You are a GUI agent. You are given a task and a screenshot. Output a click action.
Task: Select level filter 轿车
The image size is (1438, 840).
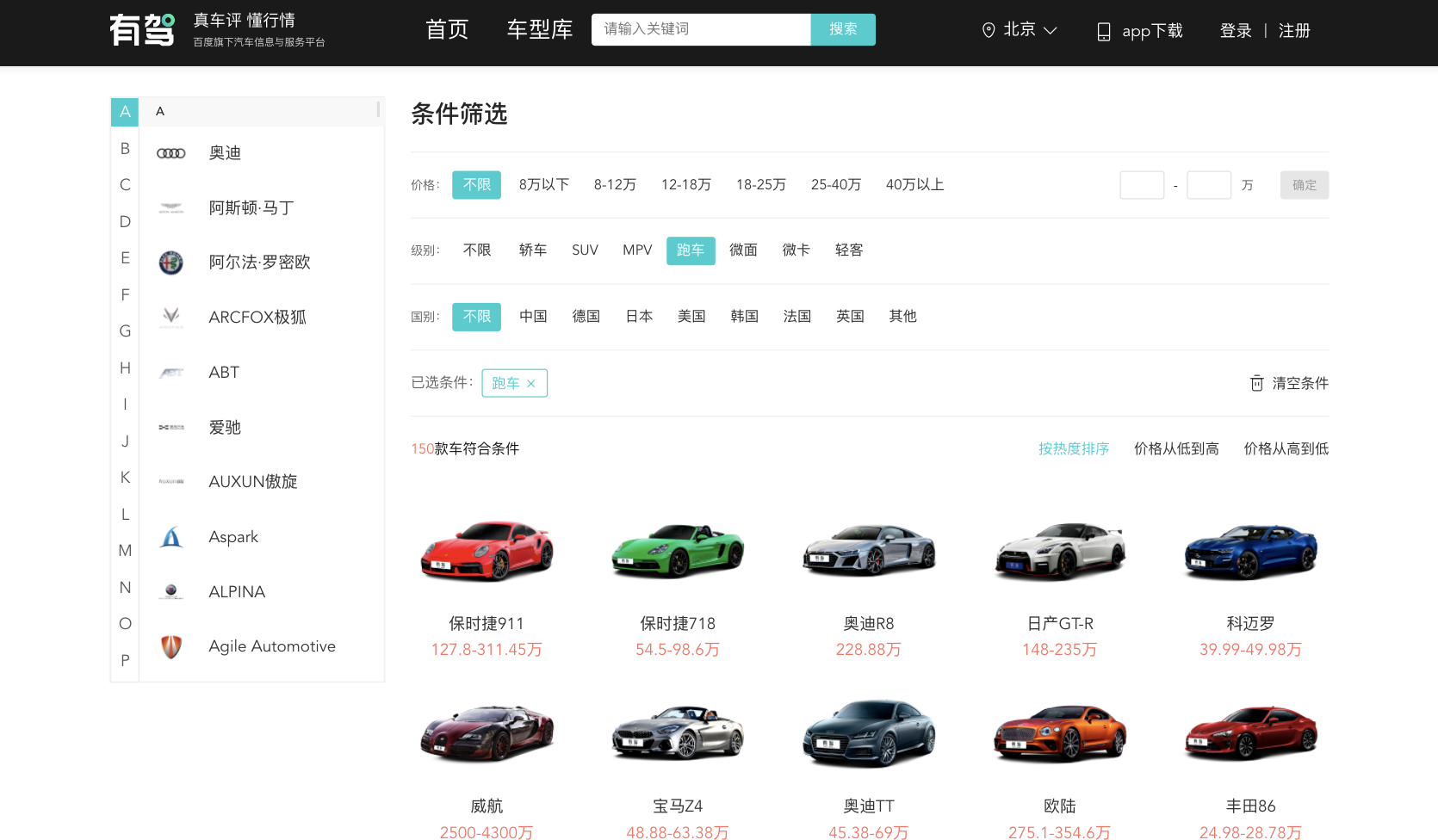[x=533, y=250]
